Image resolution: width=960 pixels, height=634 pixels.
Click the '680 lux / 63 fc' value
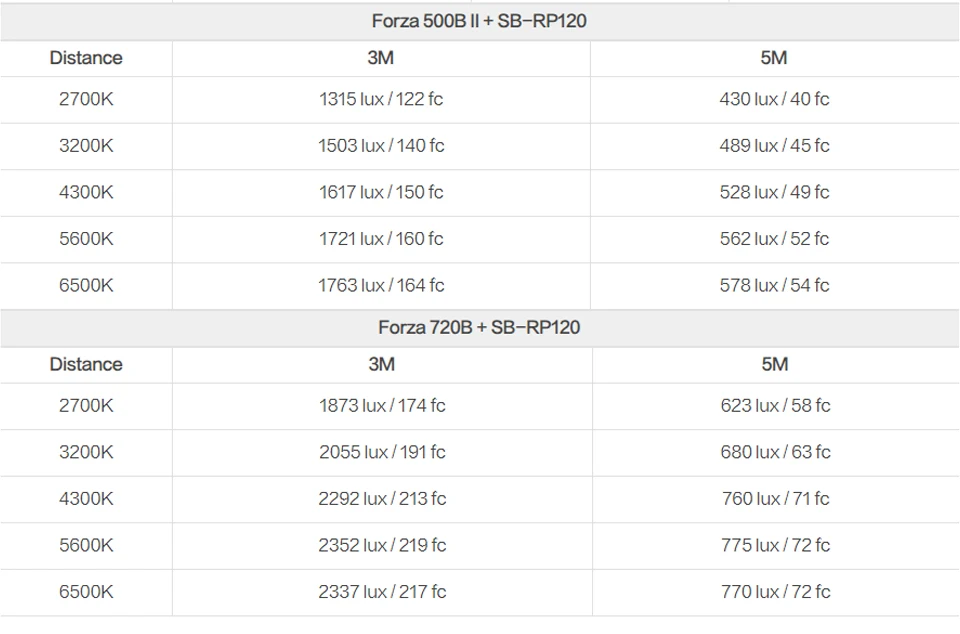775,452
